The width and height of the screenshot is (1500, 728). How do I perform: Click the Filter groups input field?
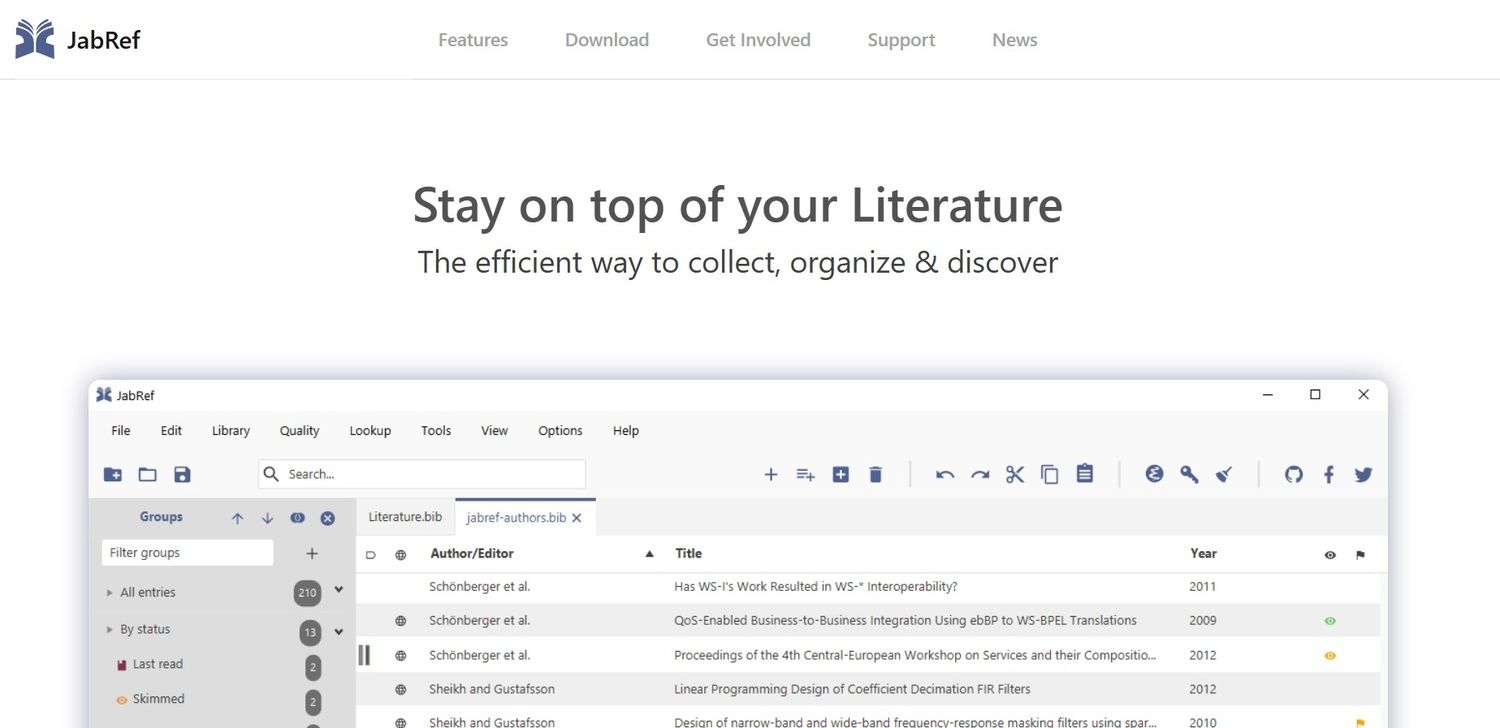tap(187, 553)
